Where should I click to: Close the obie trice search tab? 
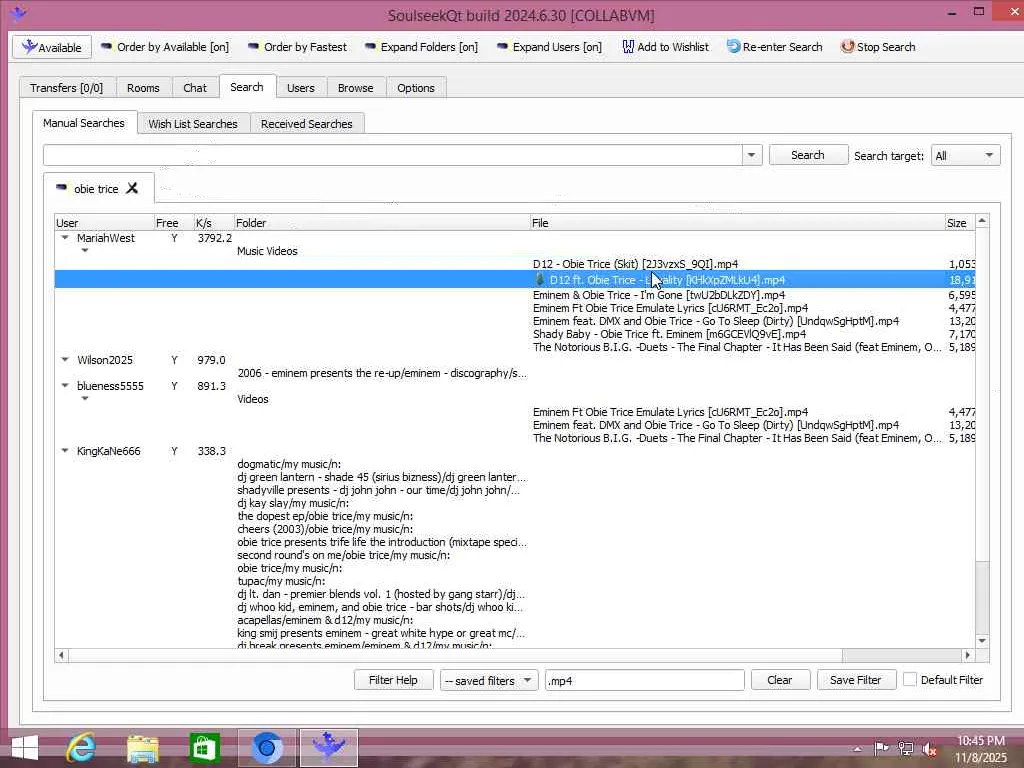[x=132, y=188]
